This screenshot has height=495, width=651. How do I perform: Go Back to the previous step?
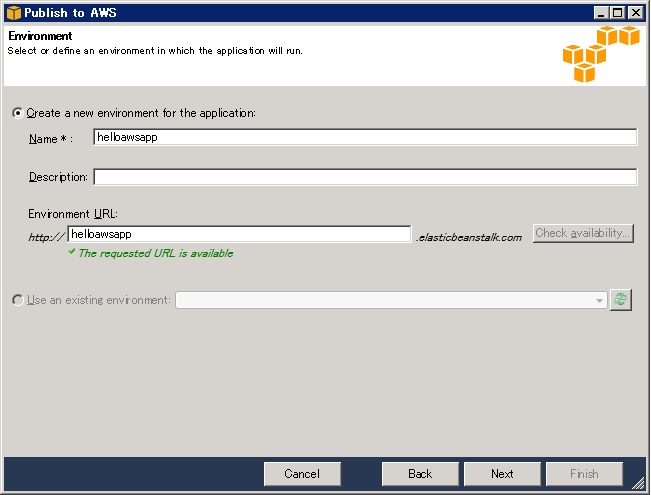(420, 474)
